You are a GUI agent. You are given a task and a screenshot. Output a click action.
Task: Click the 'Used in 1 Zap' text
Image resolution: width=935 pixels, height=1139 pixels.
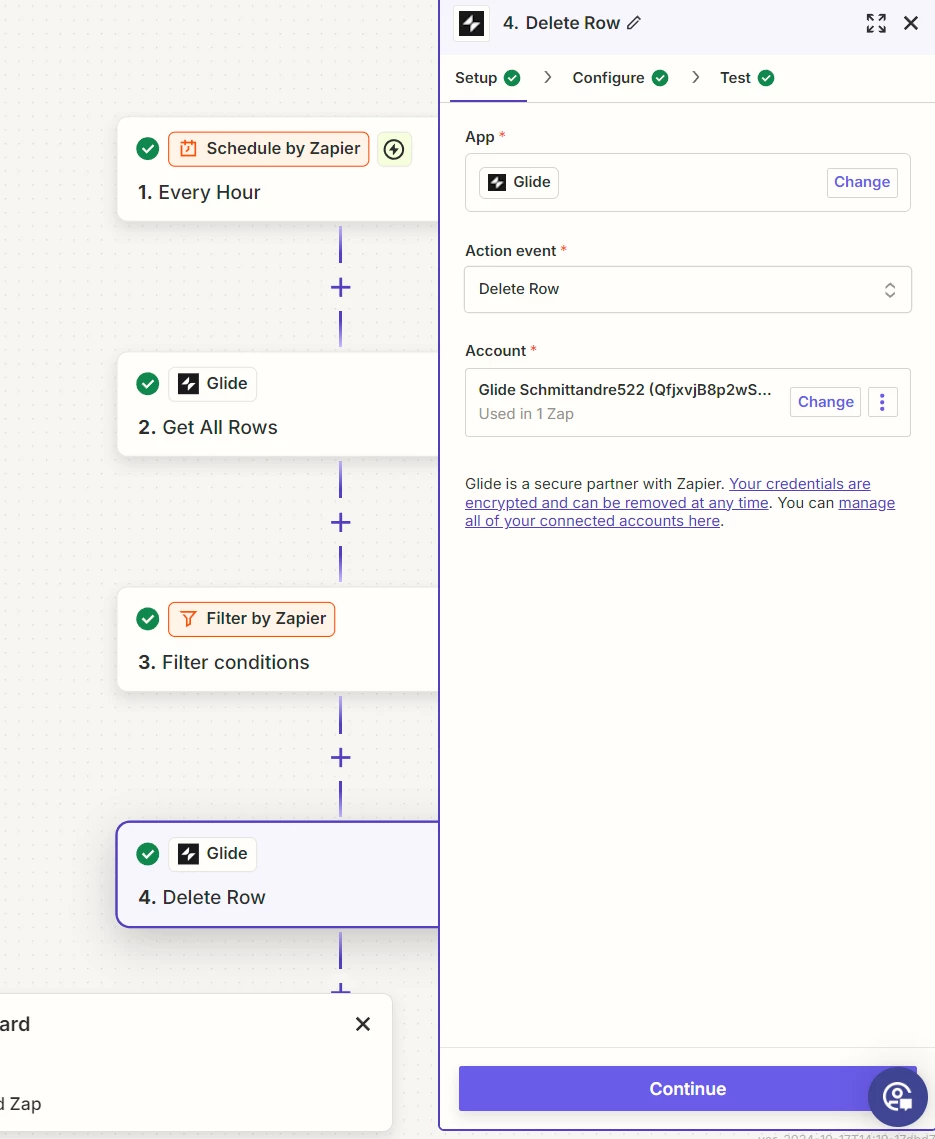point(526,414)
